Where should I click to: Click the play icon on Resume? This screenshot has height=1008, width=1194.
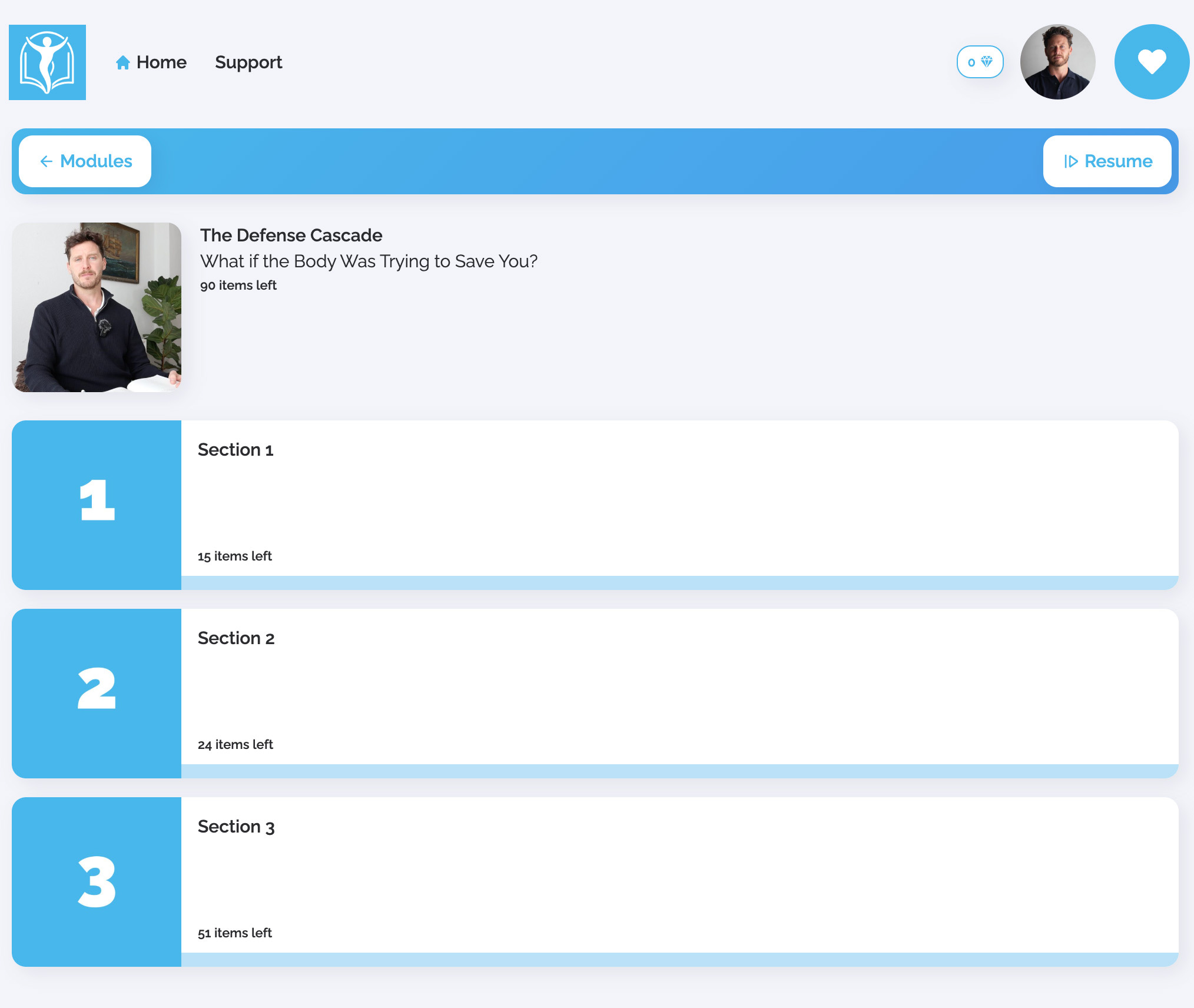1071,161
